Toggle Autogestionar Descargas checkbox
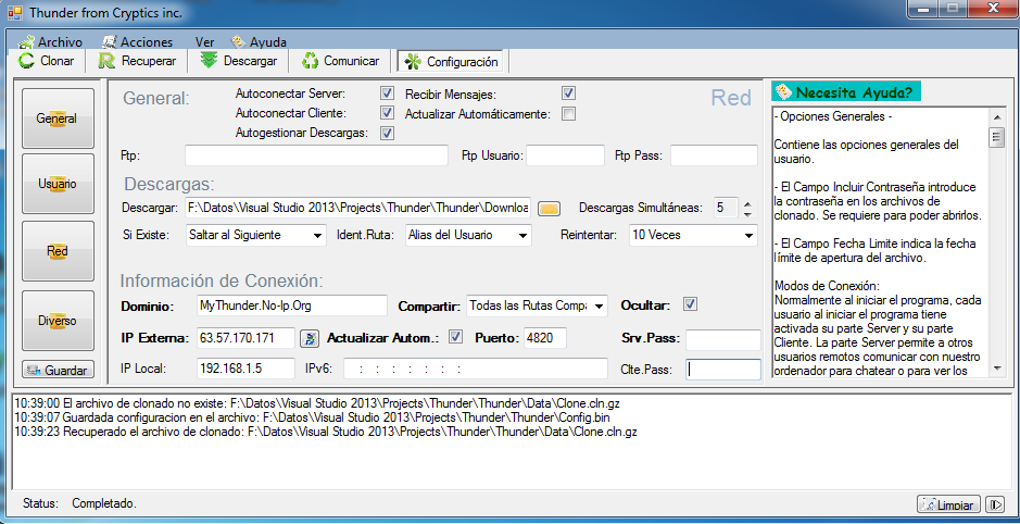This screenshot has height=524, width=1020. click(x=387, y=133)
